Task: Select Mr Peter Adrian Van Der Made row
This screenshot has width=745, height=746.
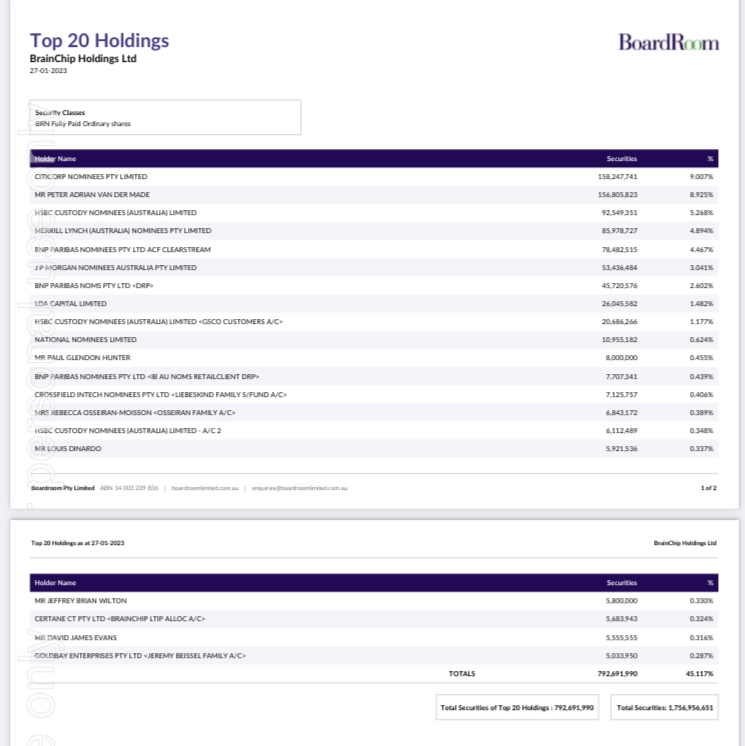Action: coord(92,195)
